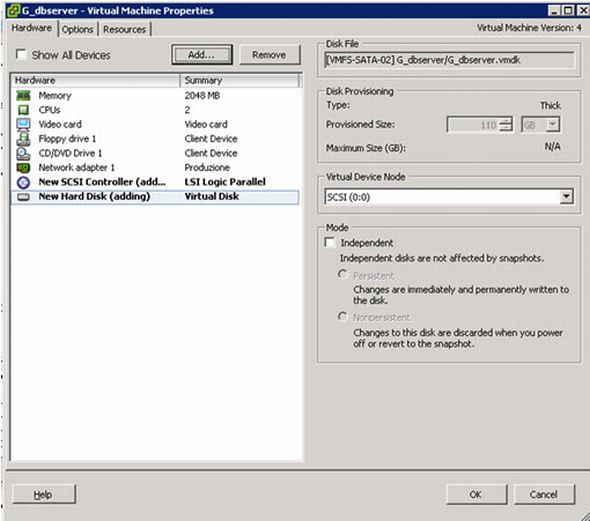This screenshot has width=590, height=521.
Task: Select the Persistent radio option
Action: click(342, 274)
